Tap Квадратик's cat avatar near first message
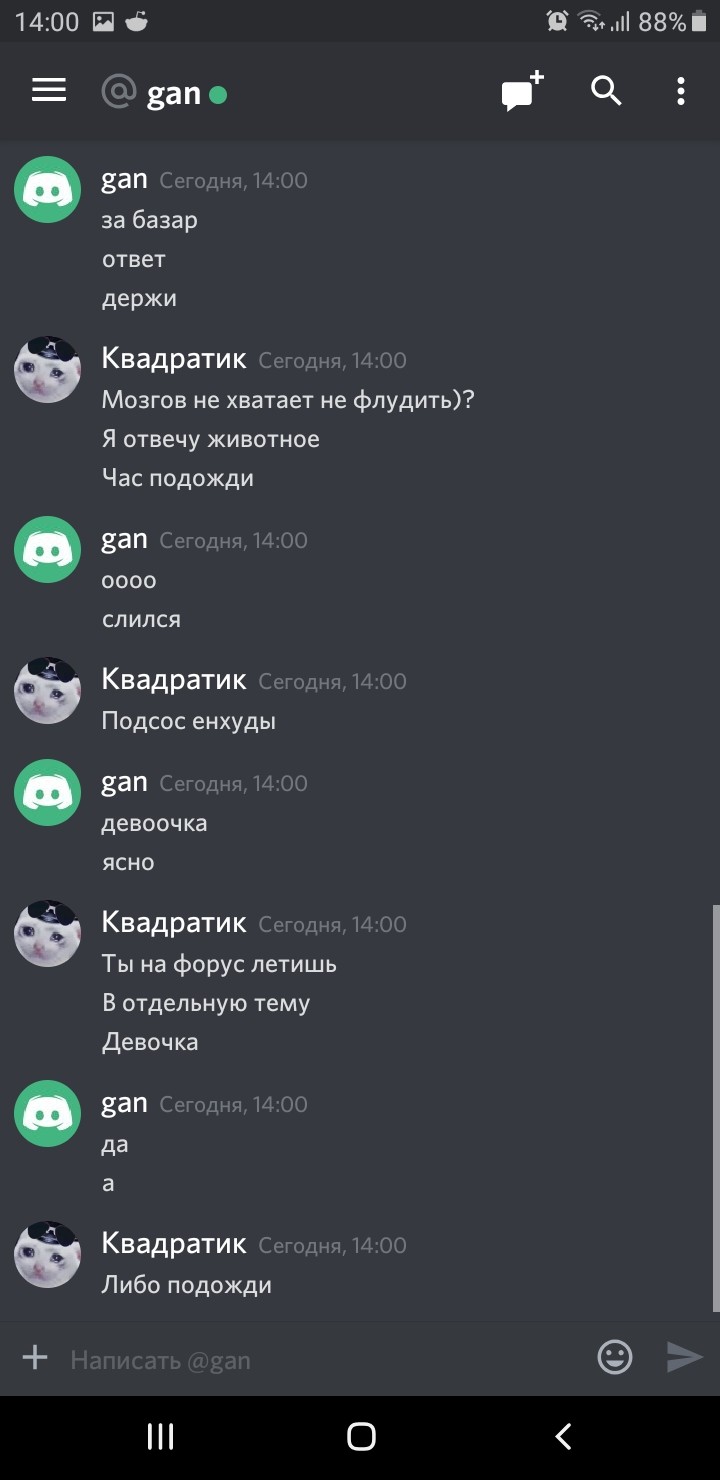The width and height of the screenshot is (720, 1480). pos(47,369)
